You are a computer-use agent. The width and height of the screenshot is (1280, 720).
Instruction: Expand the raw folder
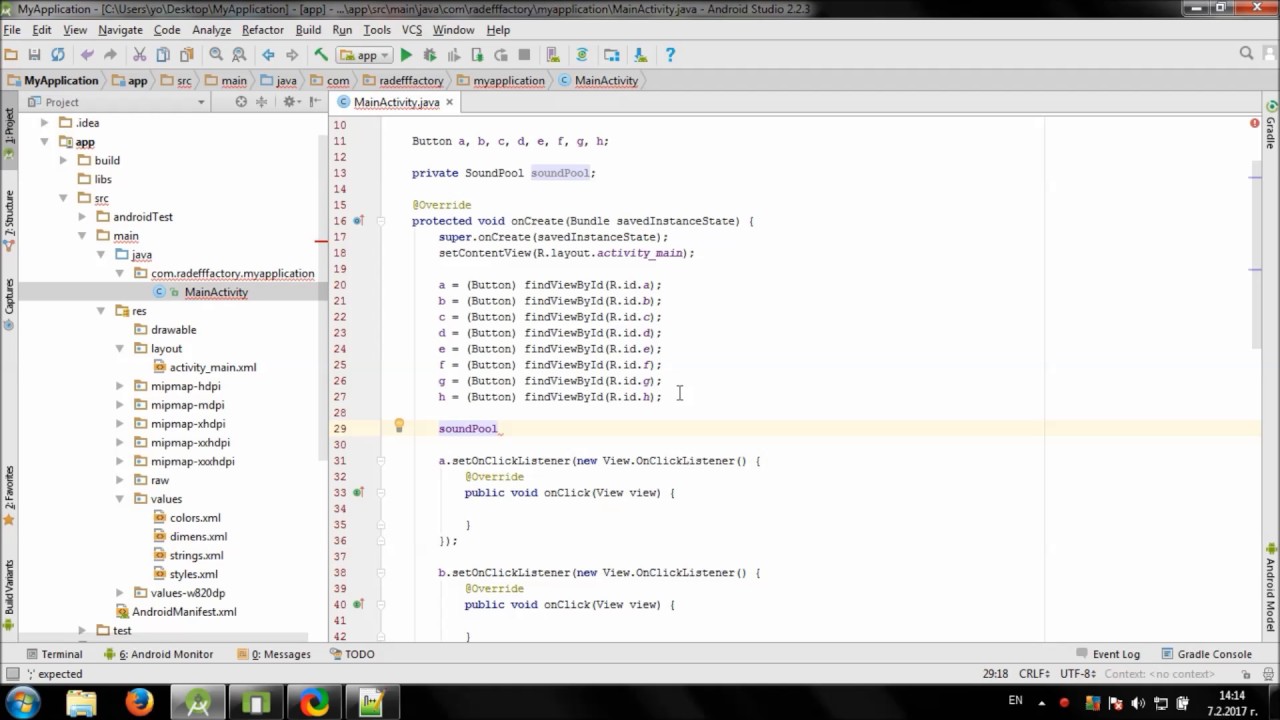point(120,480)
